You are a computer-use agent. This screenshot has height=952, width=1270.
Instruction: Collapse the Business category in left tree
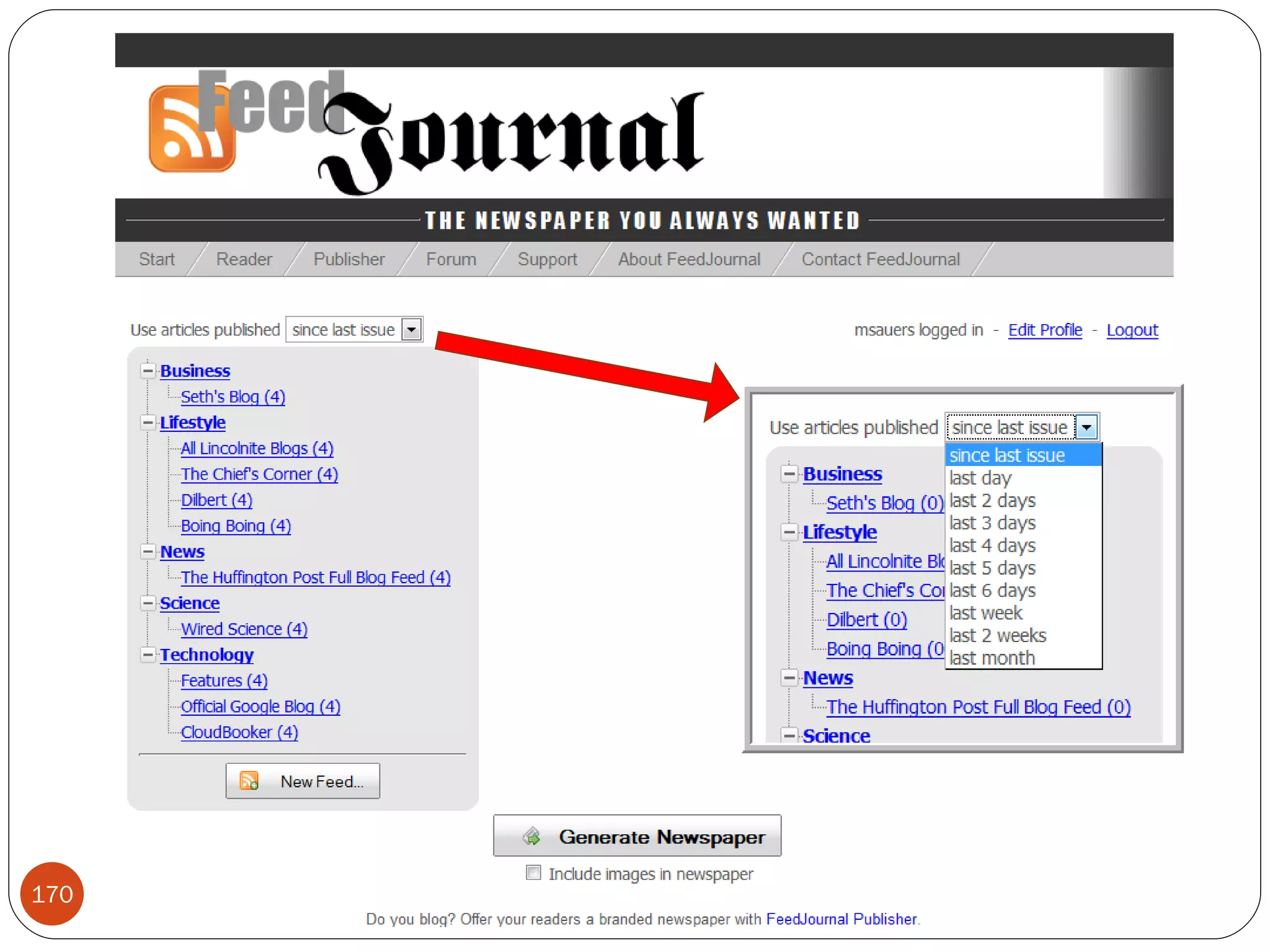[x=148, y=371]
